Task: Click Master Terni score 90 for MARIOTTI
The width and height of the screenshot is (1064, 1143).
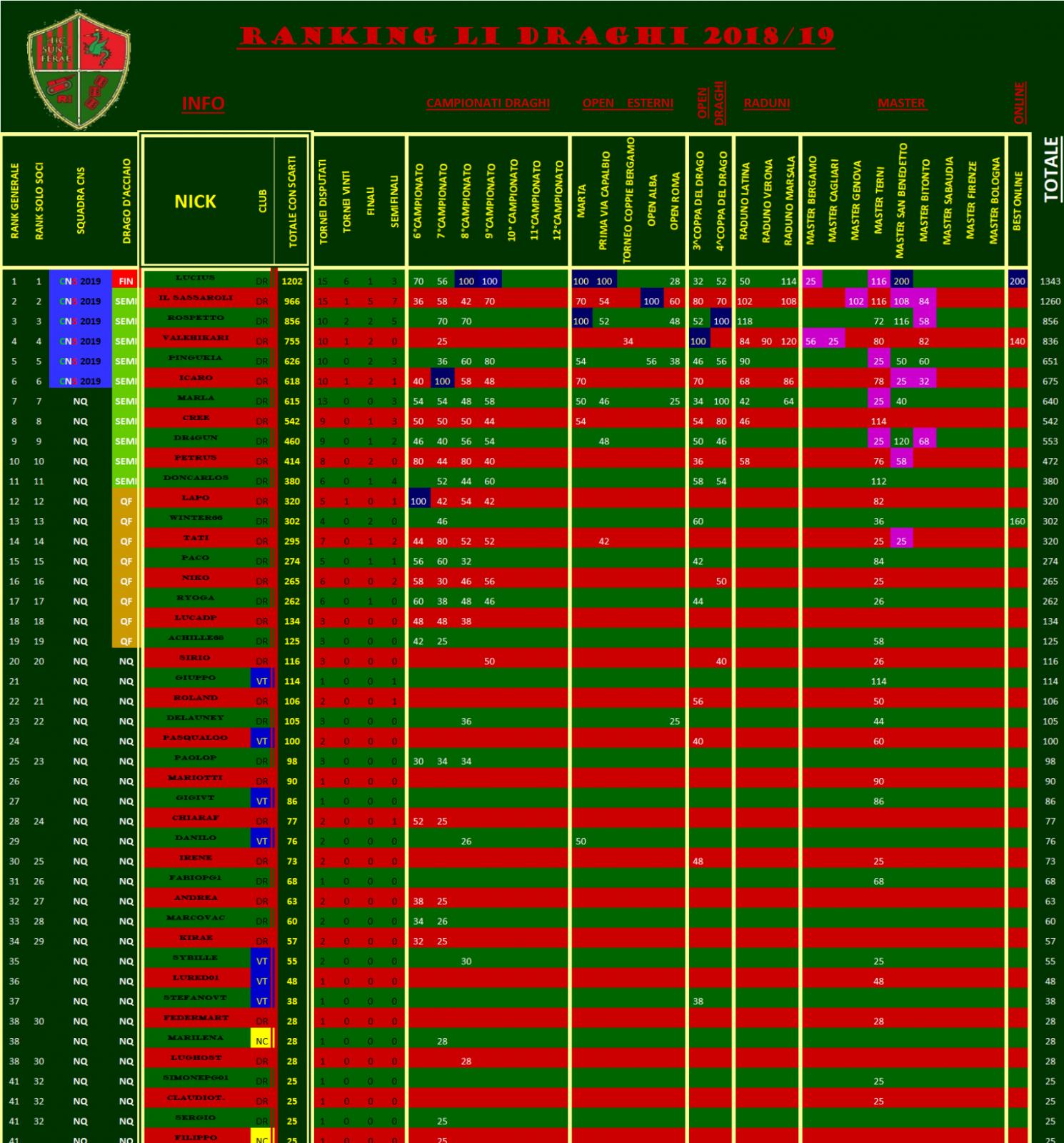Action: [x=878, y=782]
